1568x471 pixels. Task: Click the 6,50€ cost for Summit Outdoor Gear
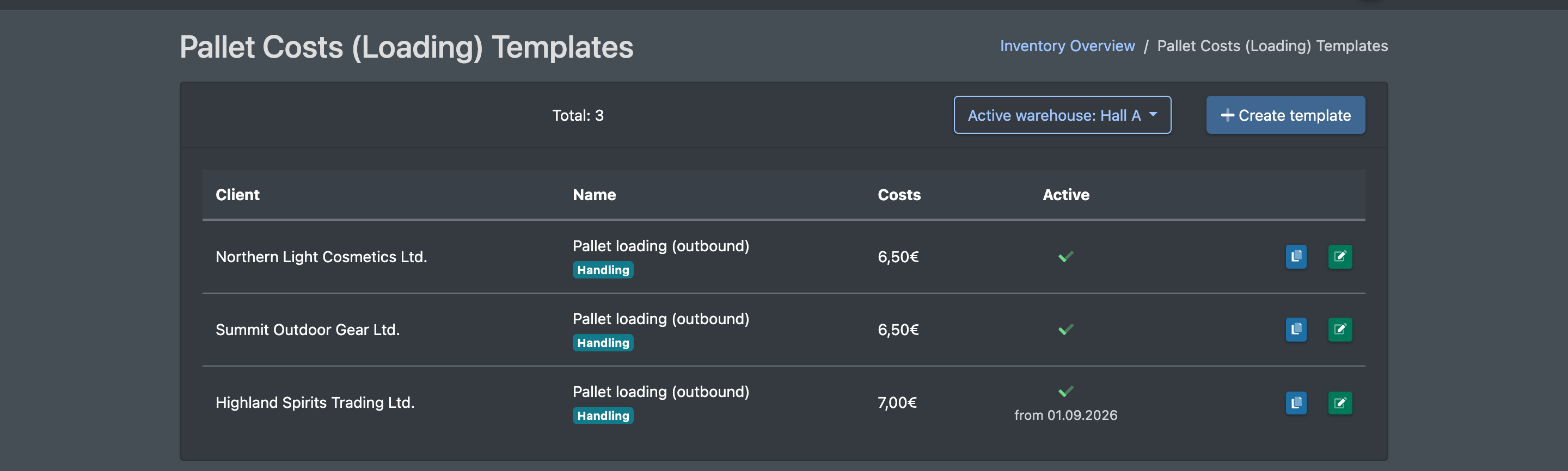pos(898,330)
